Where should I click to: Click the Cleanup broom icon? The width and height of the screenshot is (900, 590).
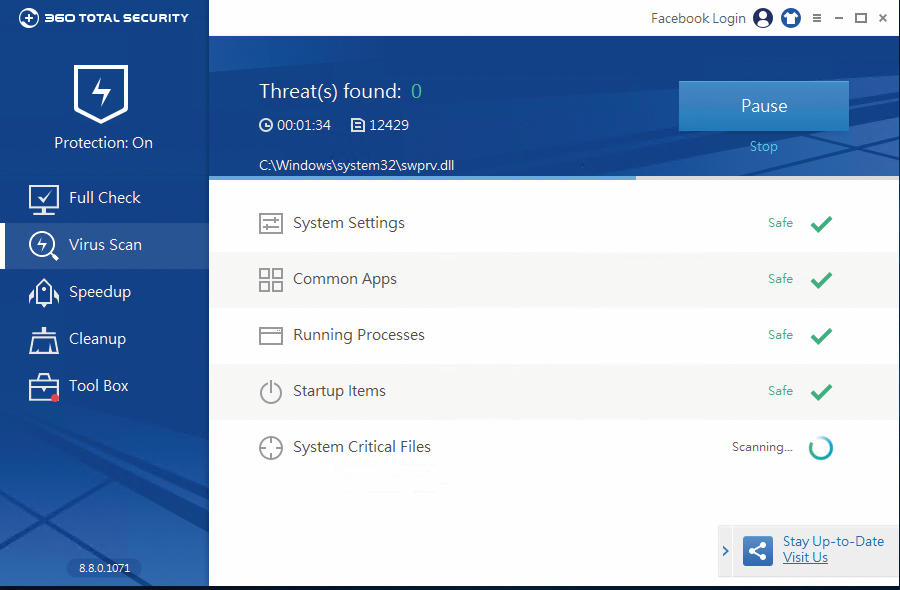click(44, 340)
